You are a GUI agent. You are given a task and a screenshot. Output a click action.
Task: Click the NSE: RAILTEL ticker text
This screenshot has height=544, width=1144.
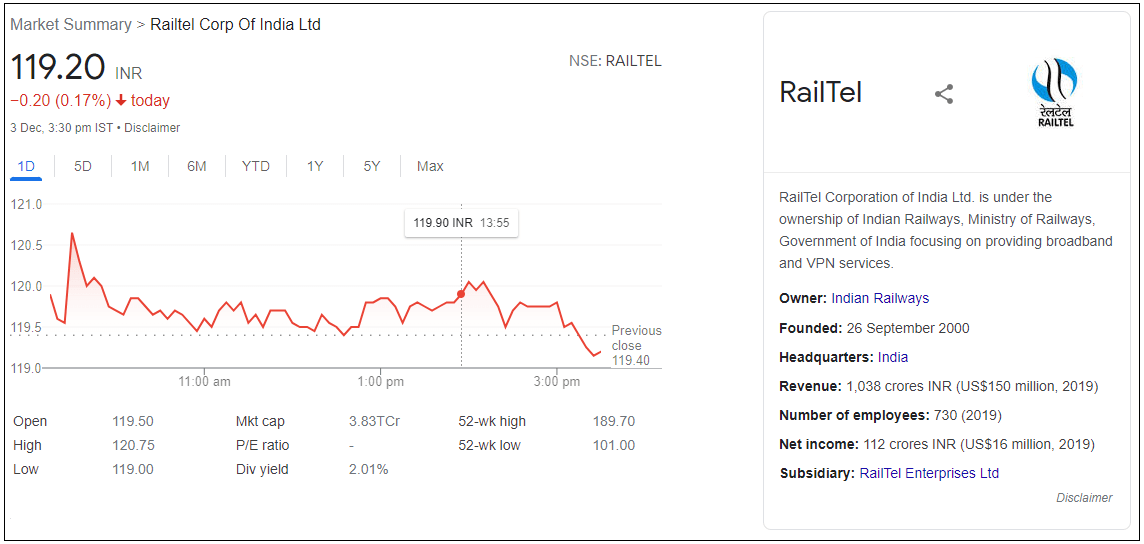(x=615, y=61)
